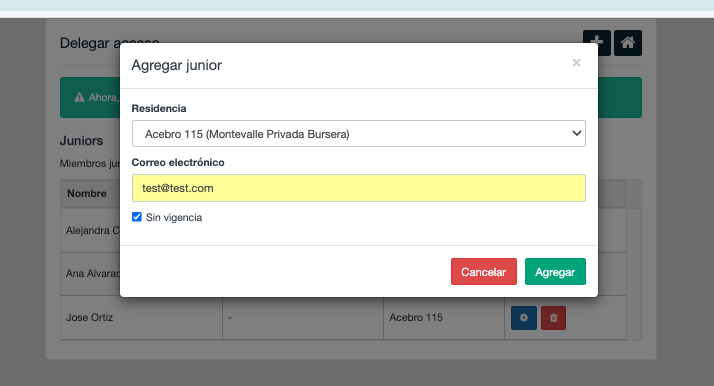Image resolution: width=714 pixels, height=386 pixels.
Task: Click the Juniors section heading
Action: (82, 141)
